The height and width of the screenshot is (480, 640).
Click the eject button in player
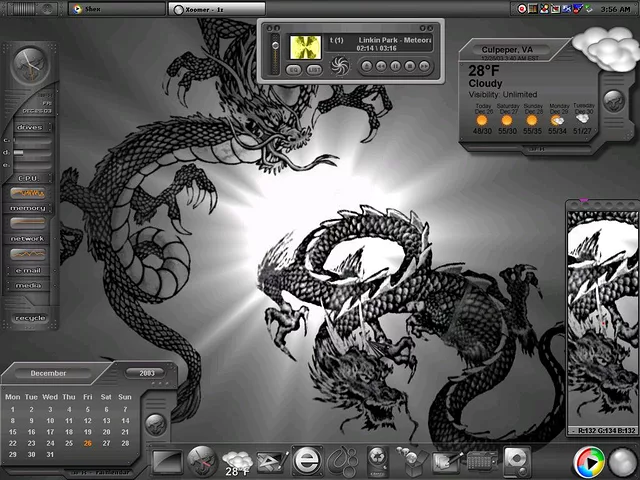[x=367, y=66]
